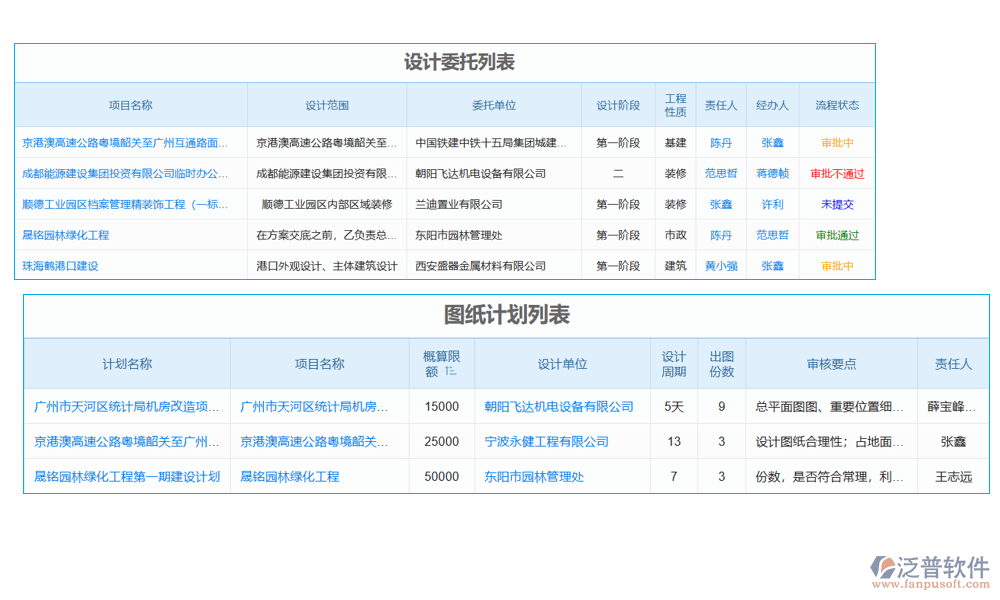Click handler 蒋德帧 in second row

tap(772, 173)
